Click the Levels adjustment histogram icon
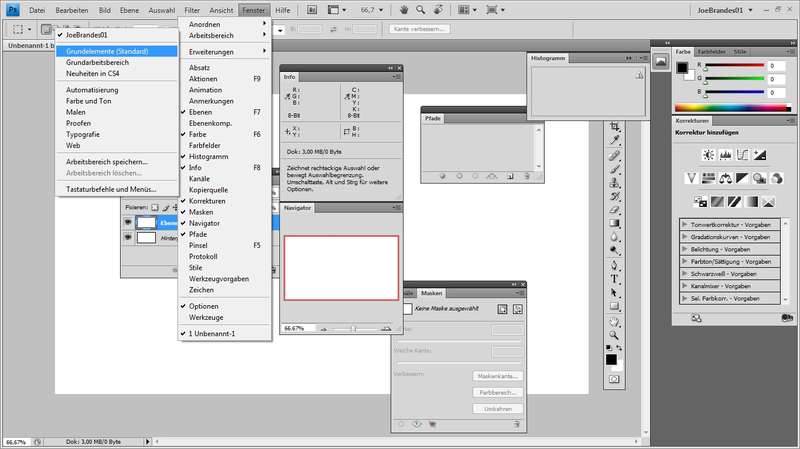Viewport: 800px width, 449px height. pyautogui.click(x=725, y=154)
